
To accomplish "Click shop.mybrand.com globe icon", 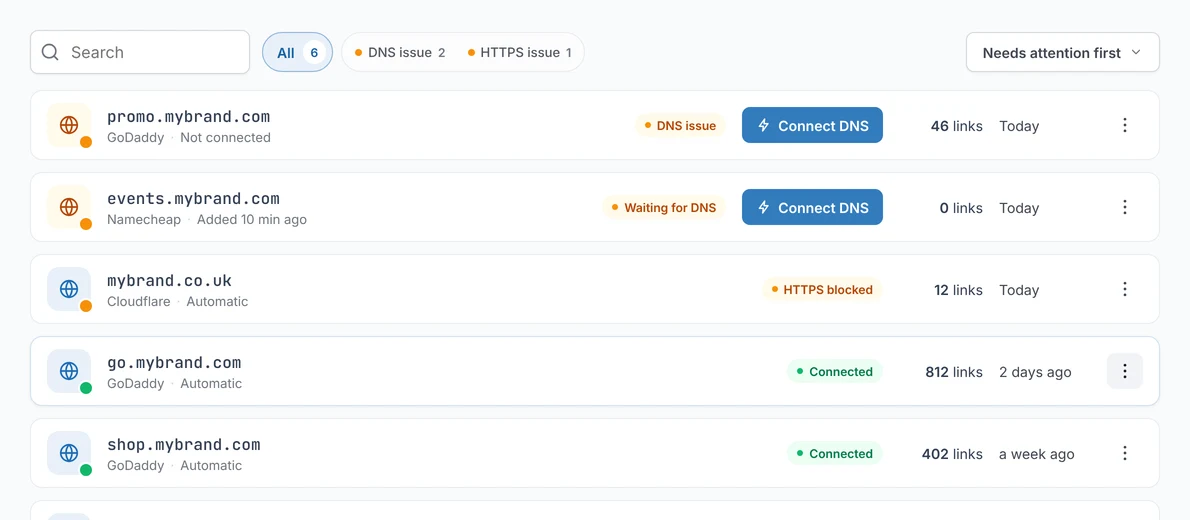I will pos(69,453).
